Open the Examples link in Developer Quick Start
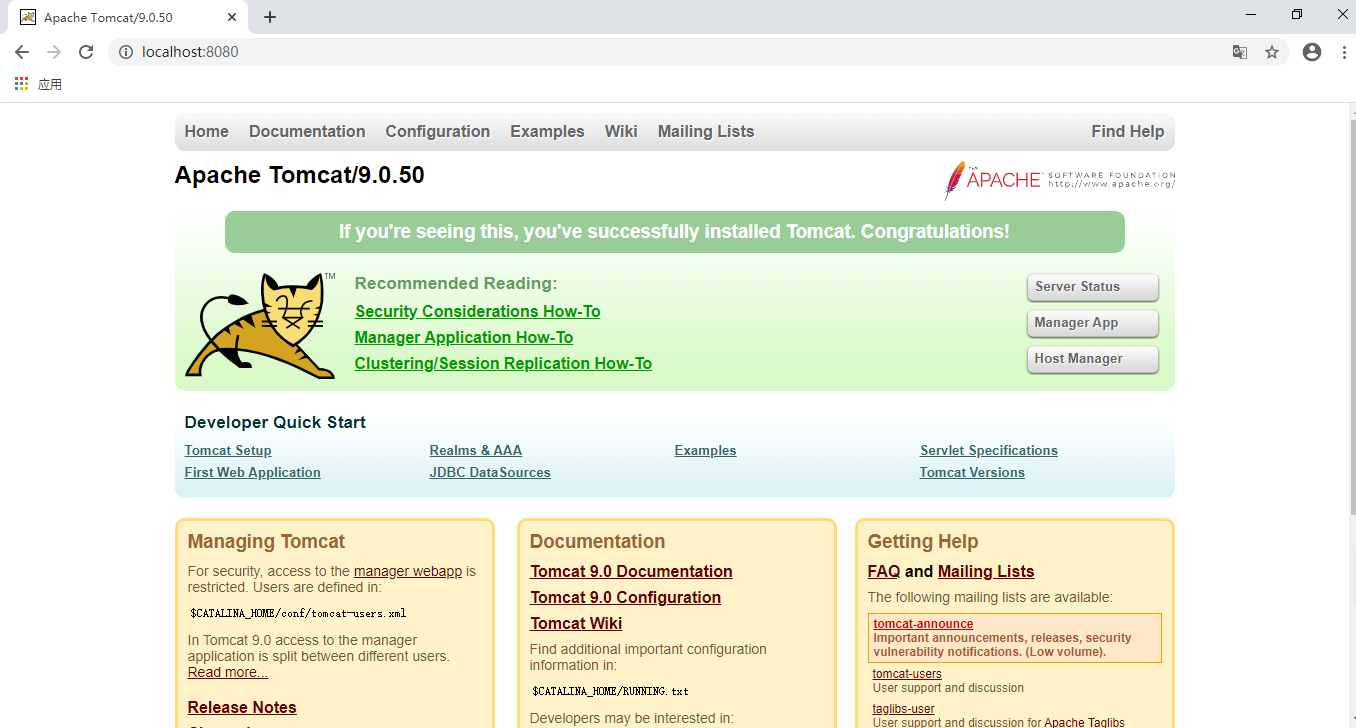 (706, 450)
